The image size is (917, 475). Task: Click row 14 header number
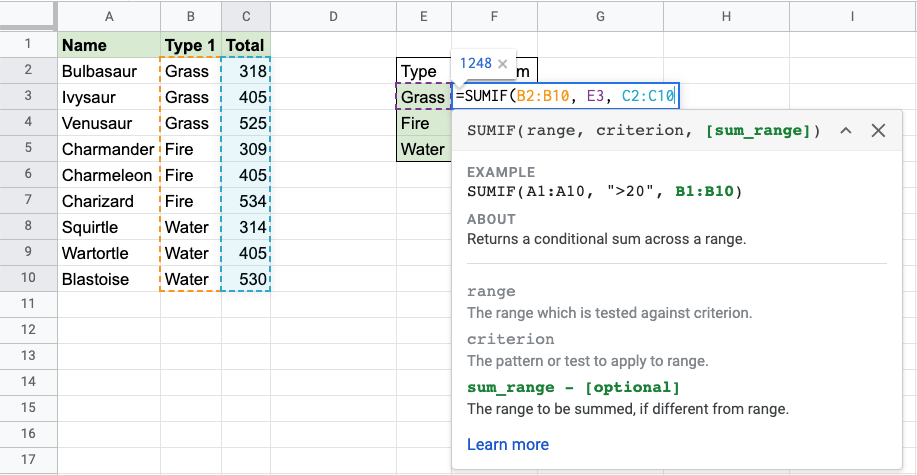(28, 383)
